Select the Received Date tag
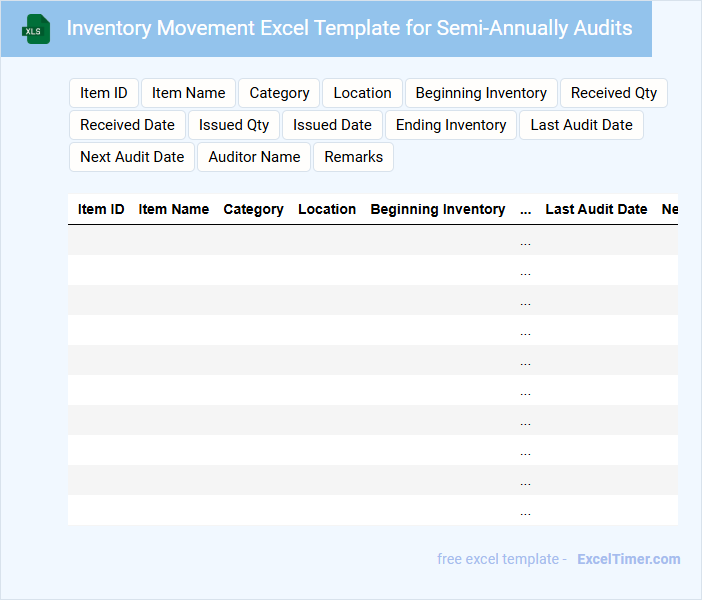Image resolution: width=702 pixels, height=600 pixels. pos(127,125)
